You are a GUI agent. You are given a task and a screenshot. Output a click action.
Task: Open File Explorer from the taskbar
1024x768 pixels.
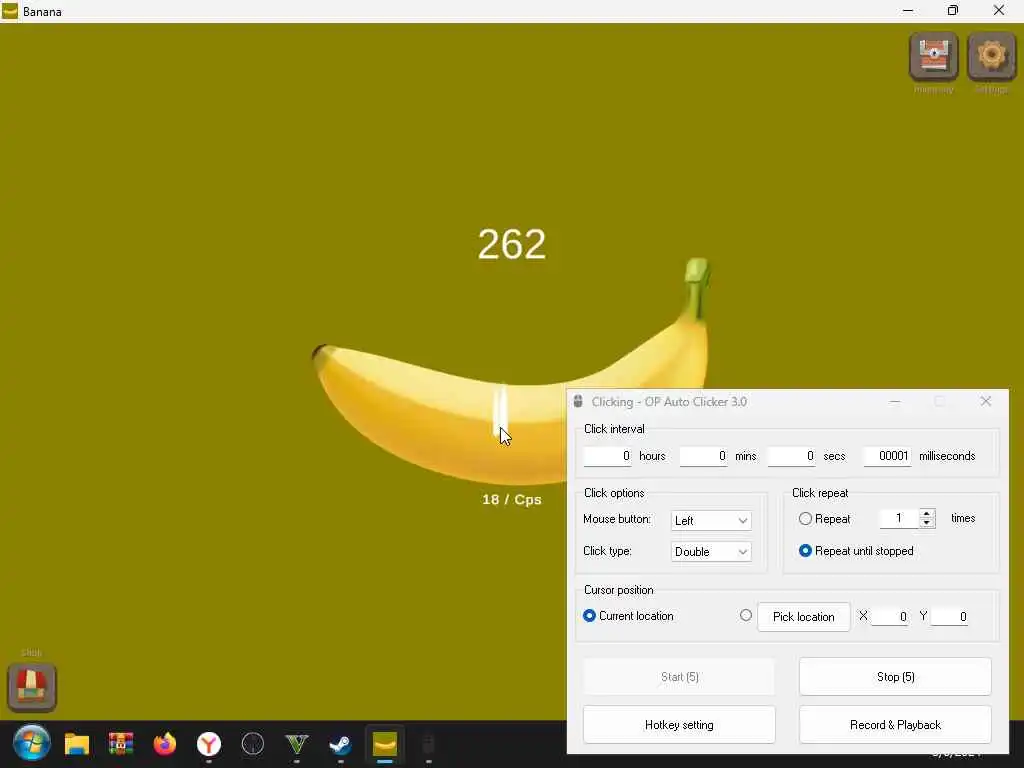[x=76, y=744]
